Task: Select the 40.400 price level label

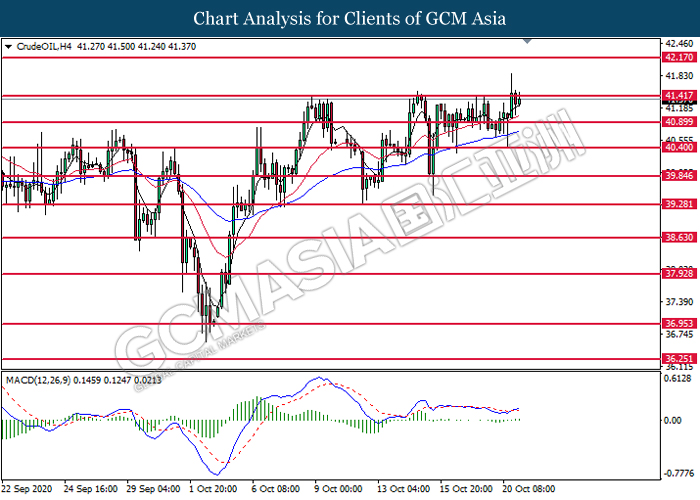Action: [x=679, y=147]
